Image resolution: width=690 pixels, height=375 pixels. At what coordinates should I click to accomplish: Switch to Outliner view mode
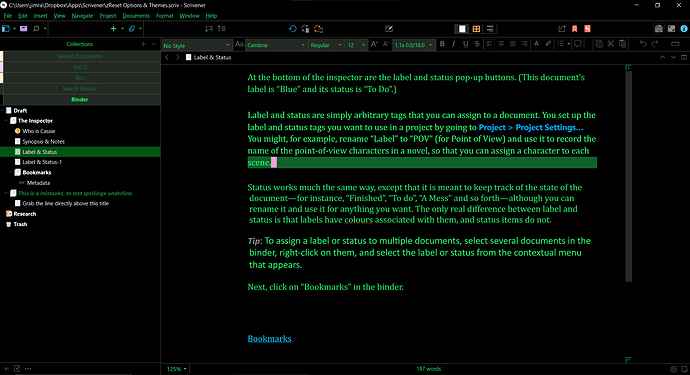[490, 29]
